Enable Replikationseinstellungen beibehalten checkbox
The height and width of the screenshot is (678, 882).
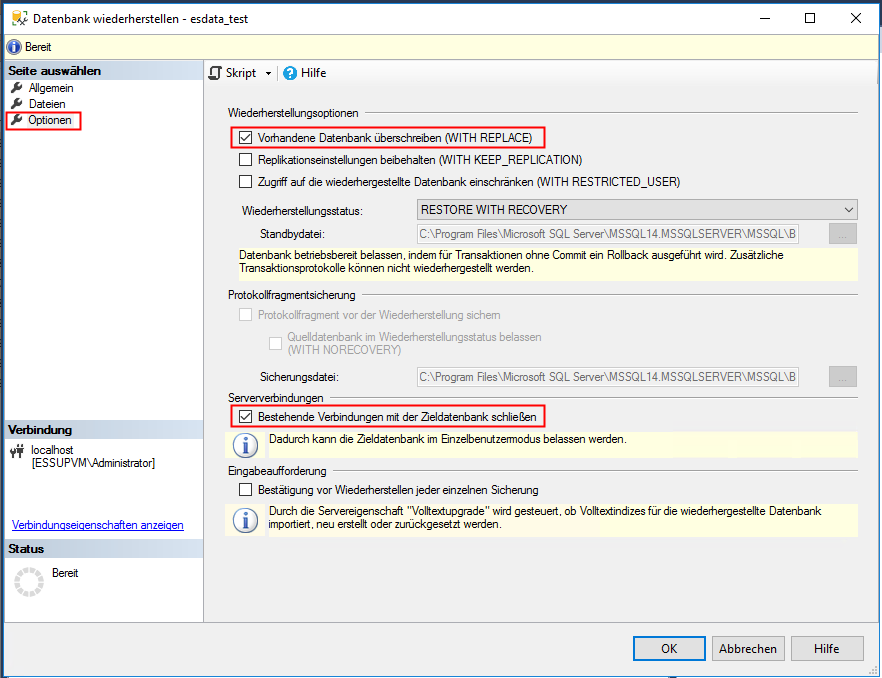246,159
